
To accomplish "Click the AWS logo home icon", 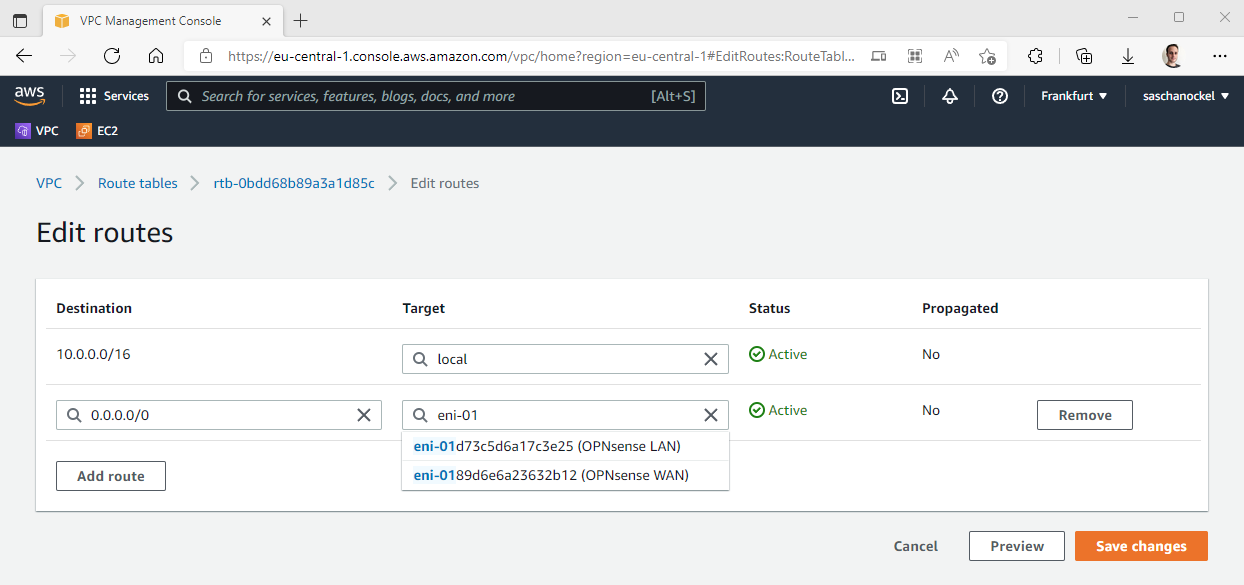I will click(30, 96).
